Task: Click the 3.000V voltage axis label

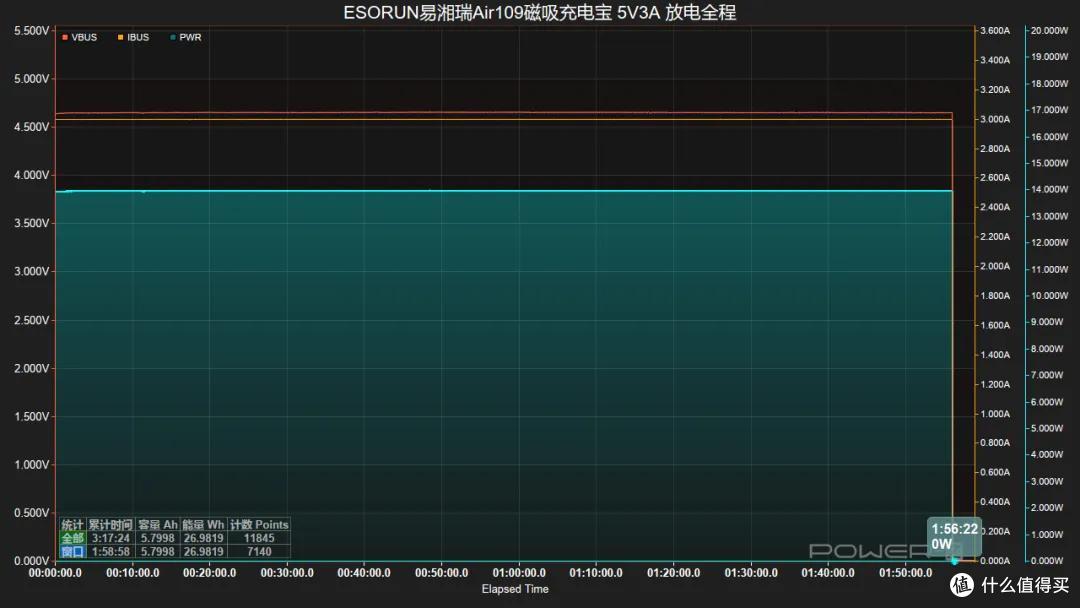Action: tap(32, 271)
